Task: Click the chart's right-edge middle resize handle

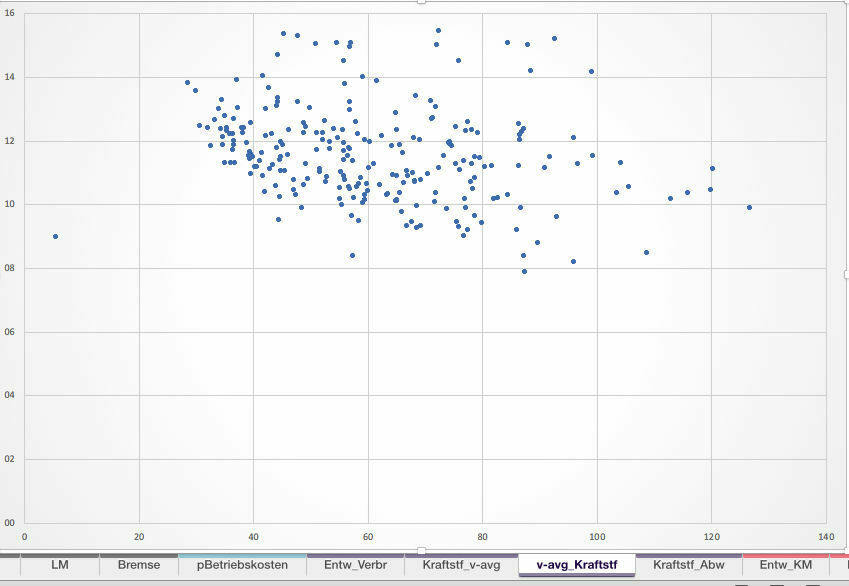Action: click(x=845, y=273)
